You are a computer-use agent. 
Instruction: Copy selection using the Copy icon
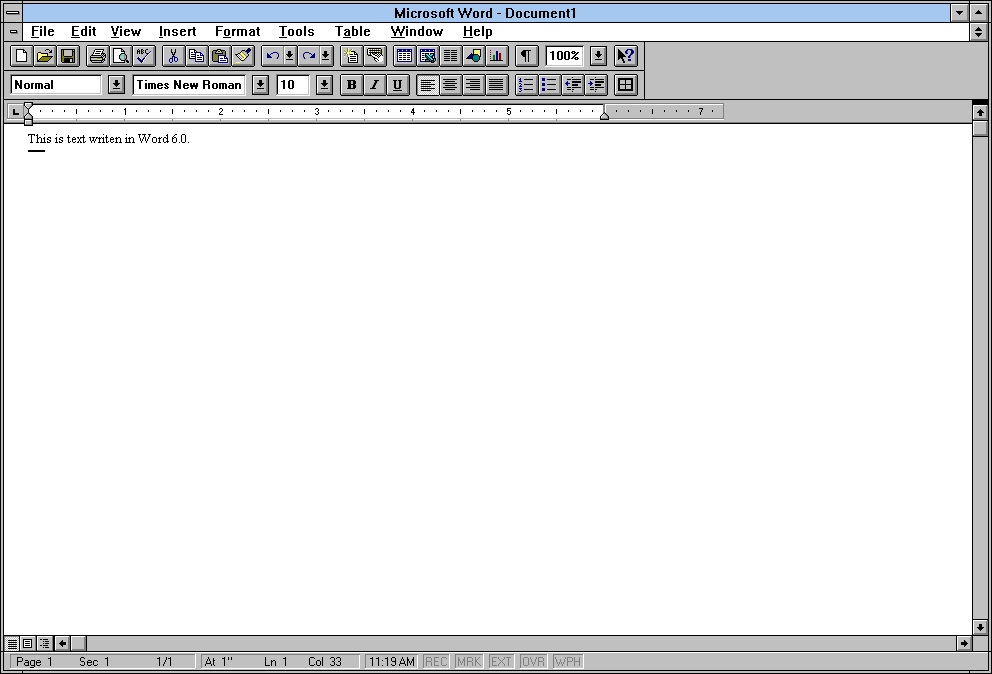[196, 56]
